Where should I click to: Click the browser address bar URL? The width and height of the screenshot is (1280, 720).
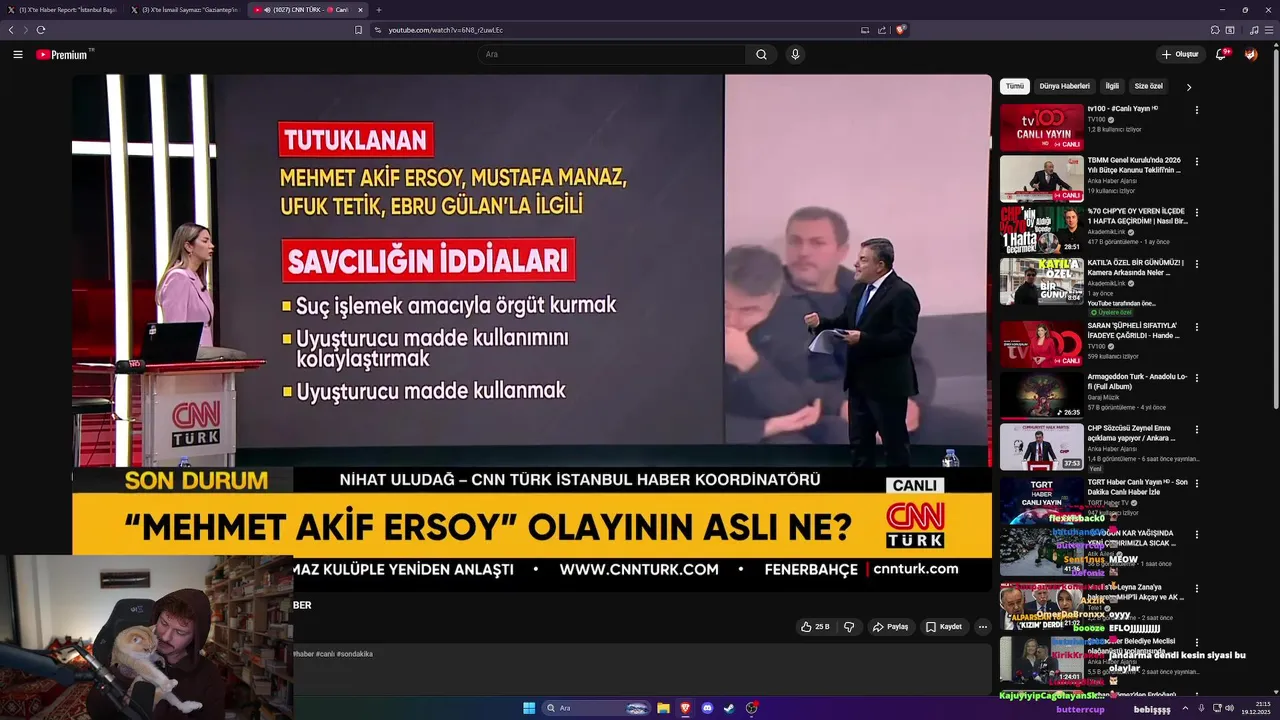pyautogui.click(x=446, y=30)
